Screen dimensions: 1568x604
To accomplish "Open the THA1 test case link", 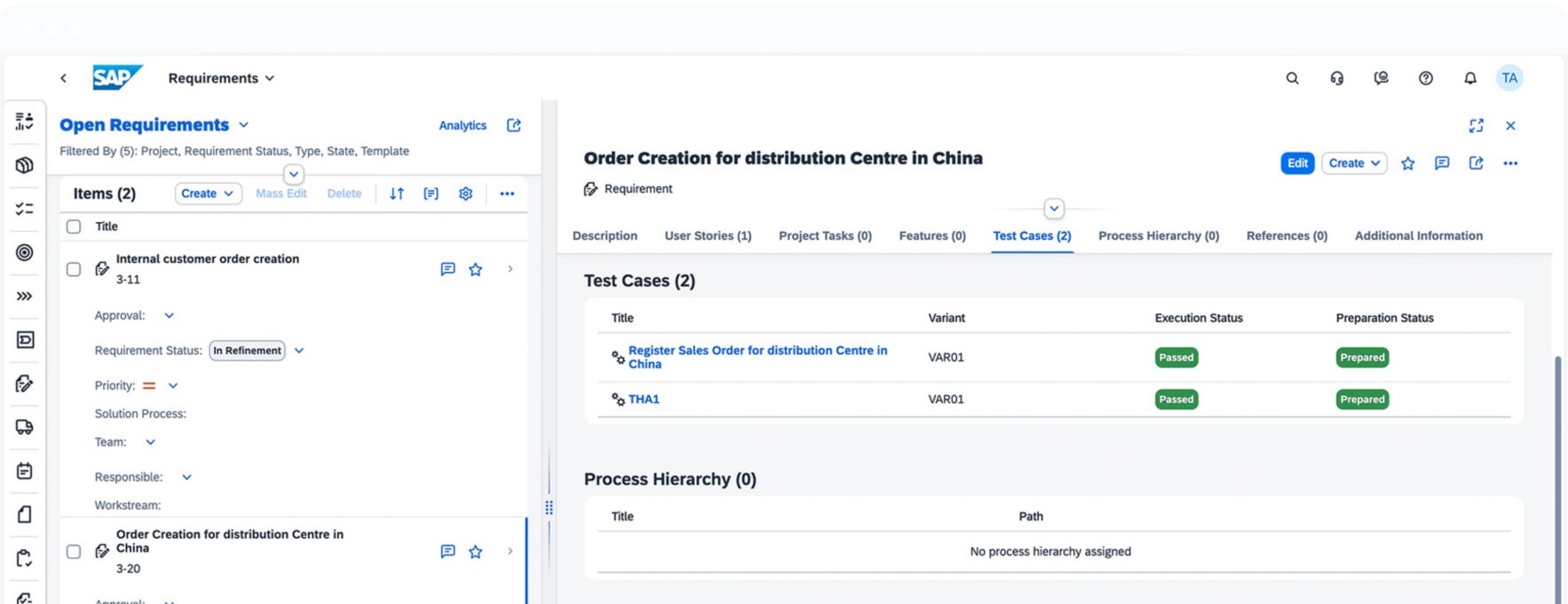I will coord(644,400).
